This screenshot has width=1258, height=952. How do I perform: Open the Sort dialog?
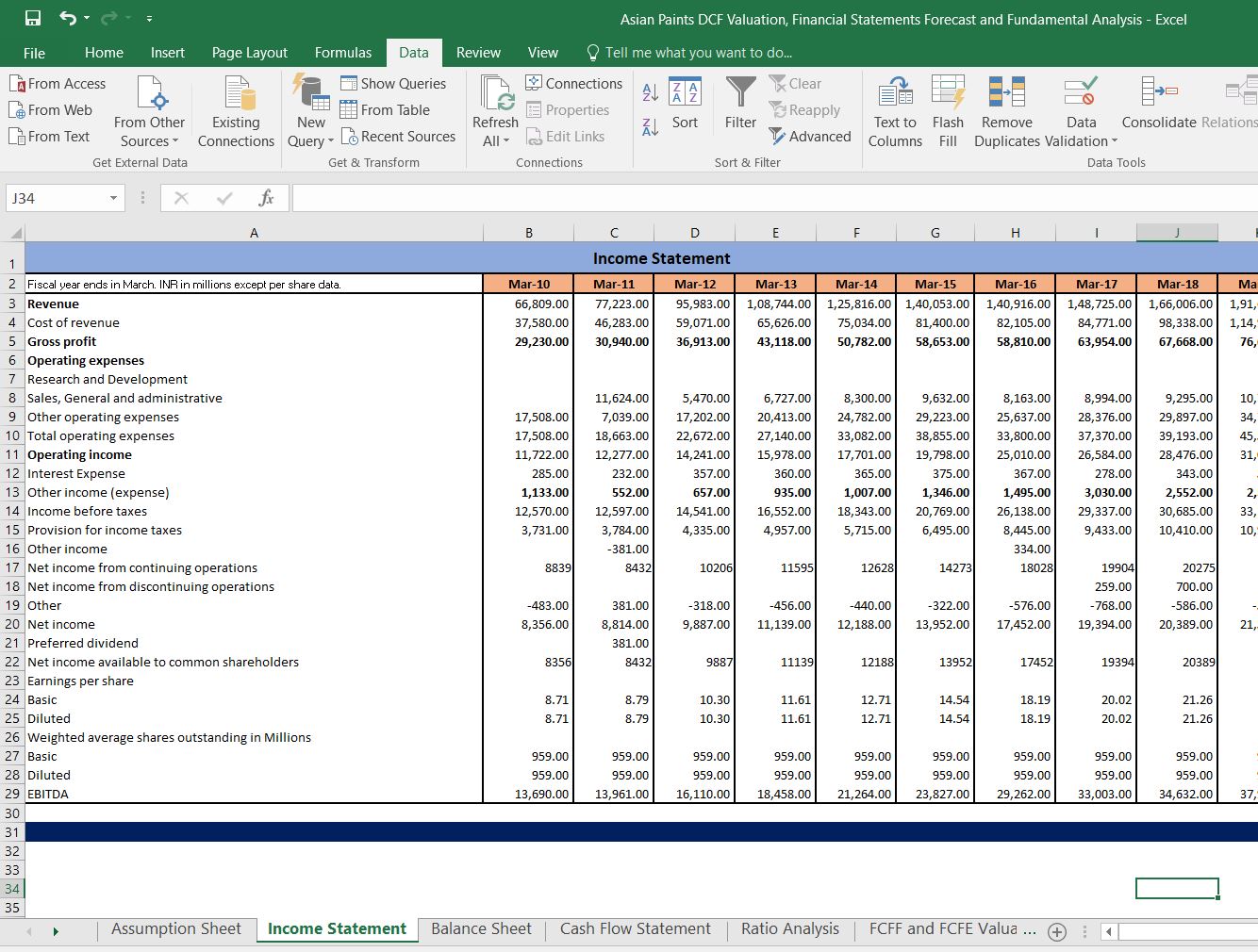tap(686, 104)
